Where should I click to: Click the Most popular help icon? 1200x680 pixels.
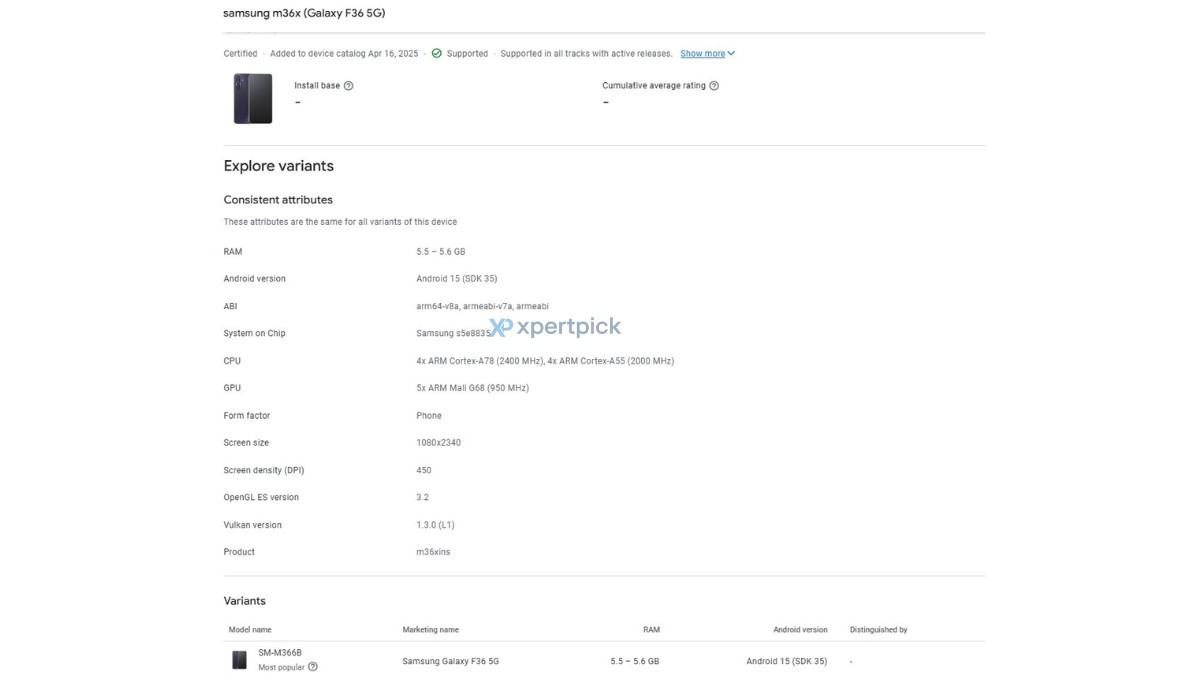click(311, 666)
